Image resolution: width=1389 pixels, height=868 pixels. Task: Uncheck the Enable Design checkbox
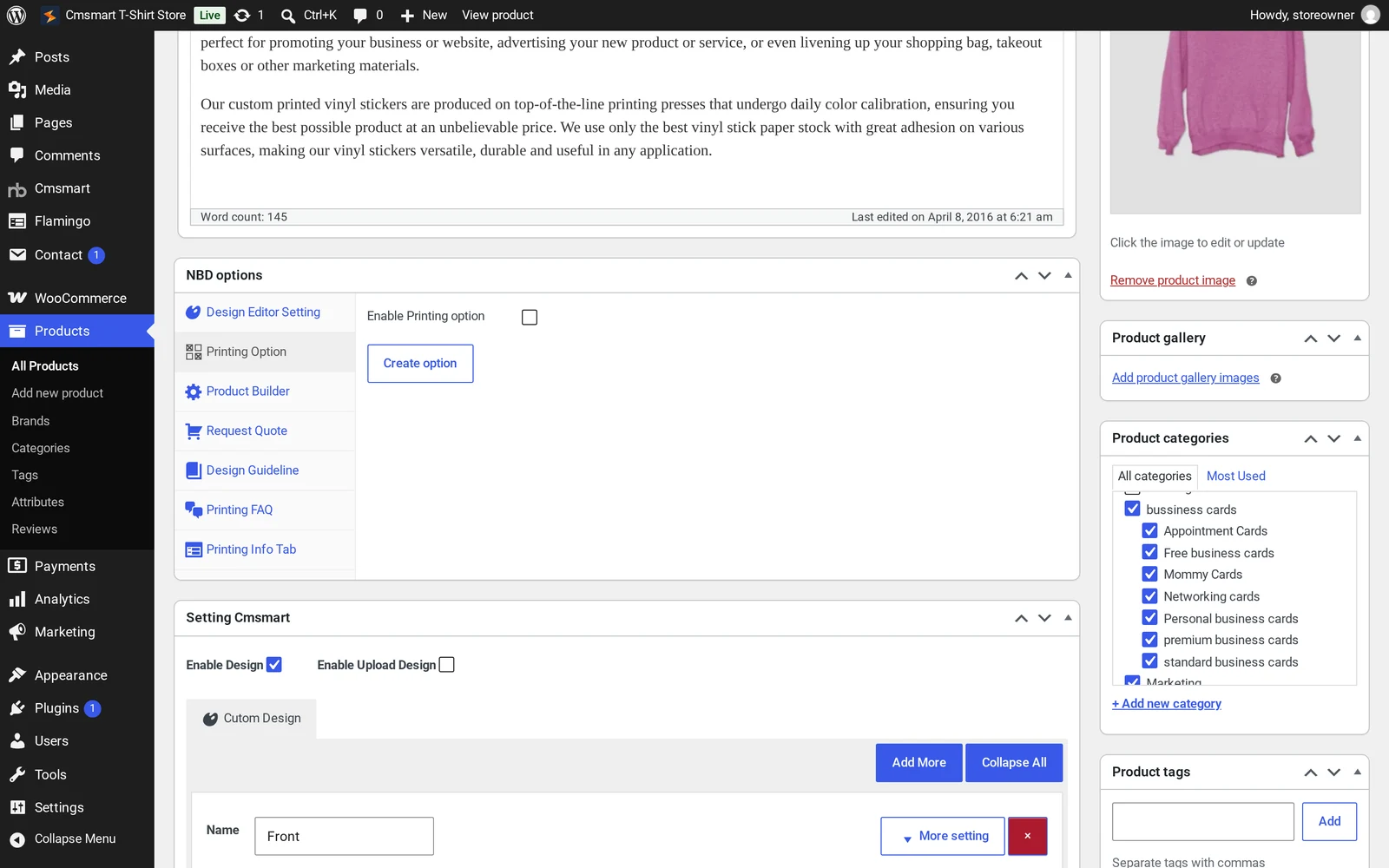coord(274,665)
